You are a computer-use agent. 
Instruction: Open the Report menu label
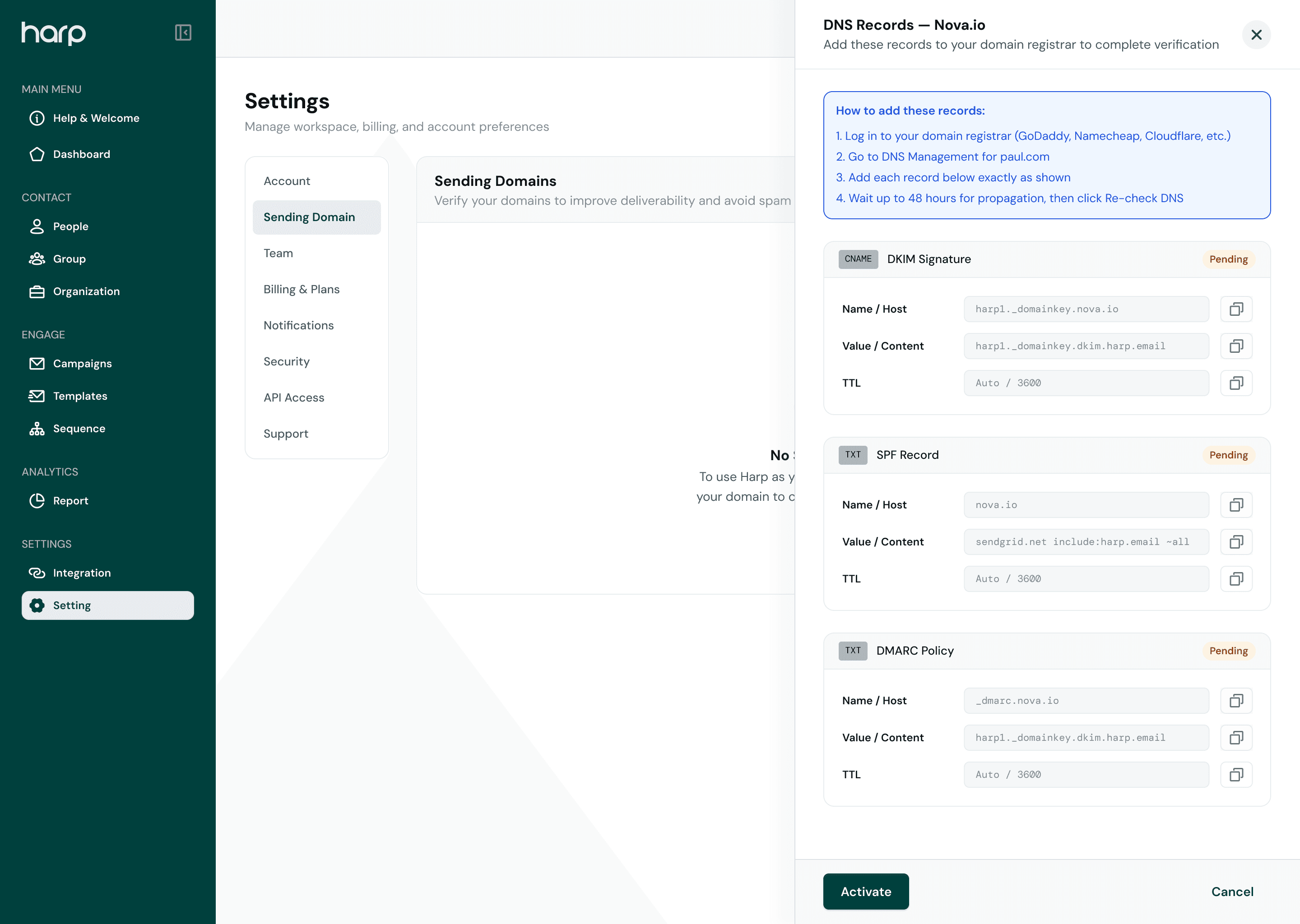pos(70,501)
